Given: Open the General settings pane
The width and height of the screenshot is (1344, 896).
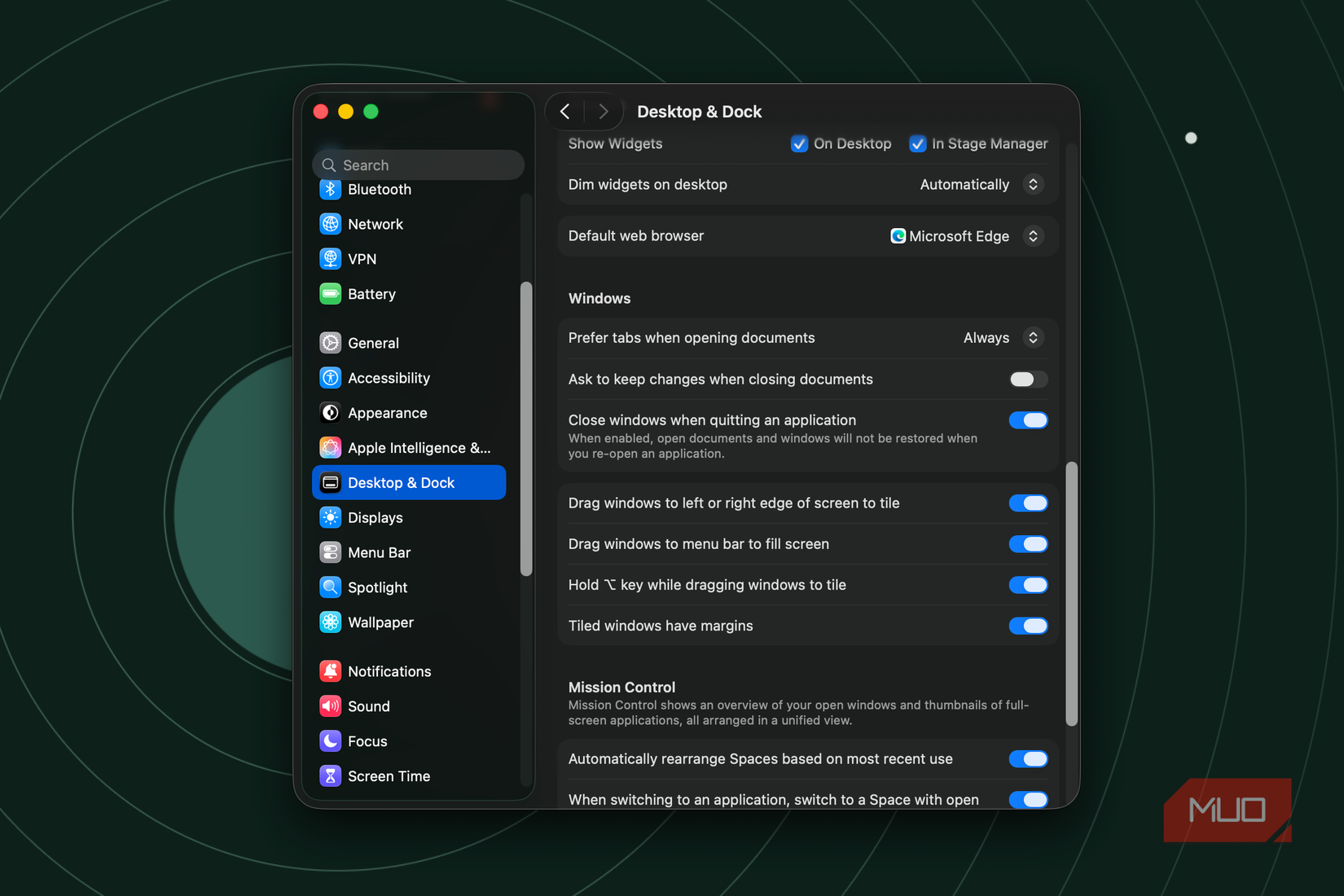Looking at the screenshot, I should pyautogui.click(x=409, y=343).
